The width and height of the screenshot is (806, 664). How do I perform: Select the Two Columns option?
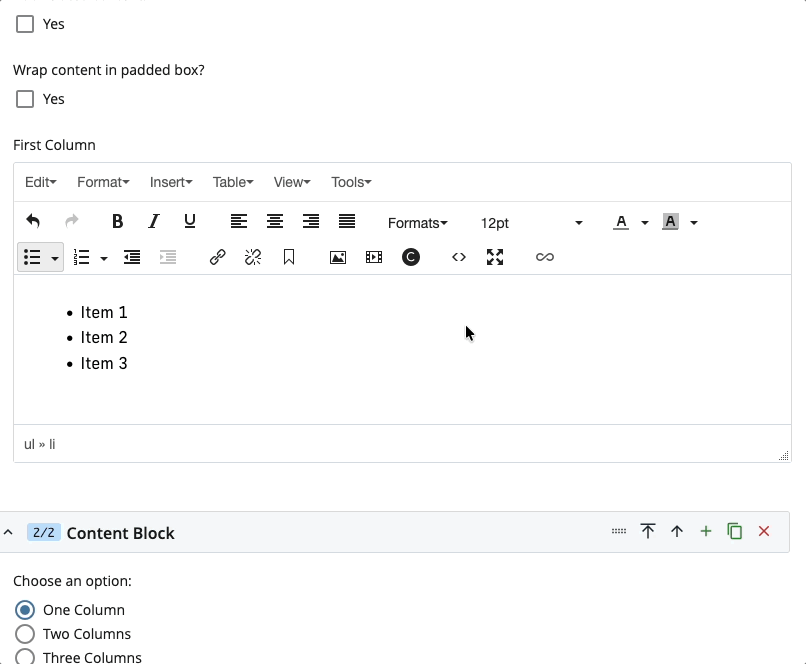pos(25,634)
